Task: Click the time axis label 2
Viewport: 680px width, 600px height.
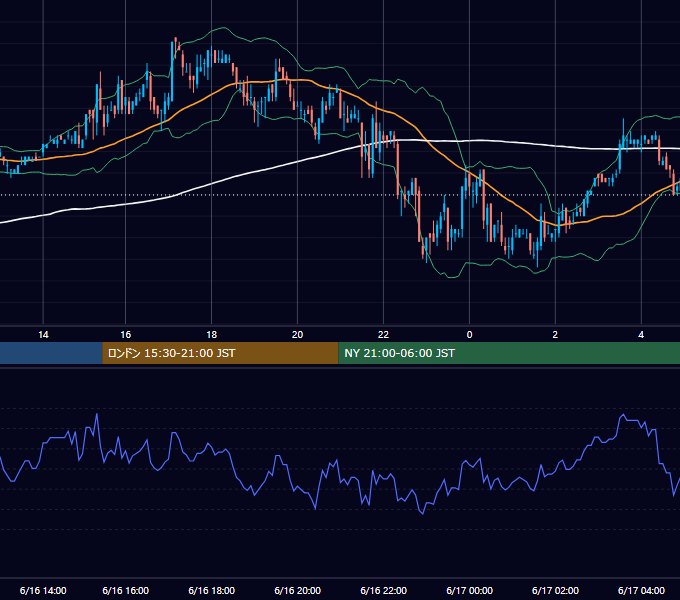Action: pyautogui.click(x=555, y=335)
